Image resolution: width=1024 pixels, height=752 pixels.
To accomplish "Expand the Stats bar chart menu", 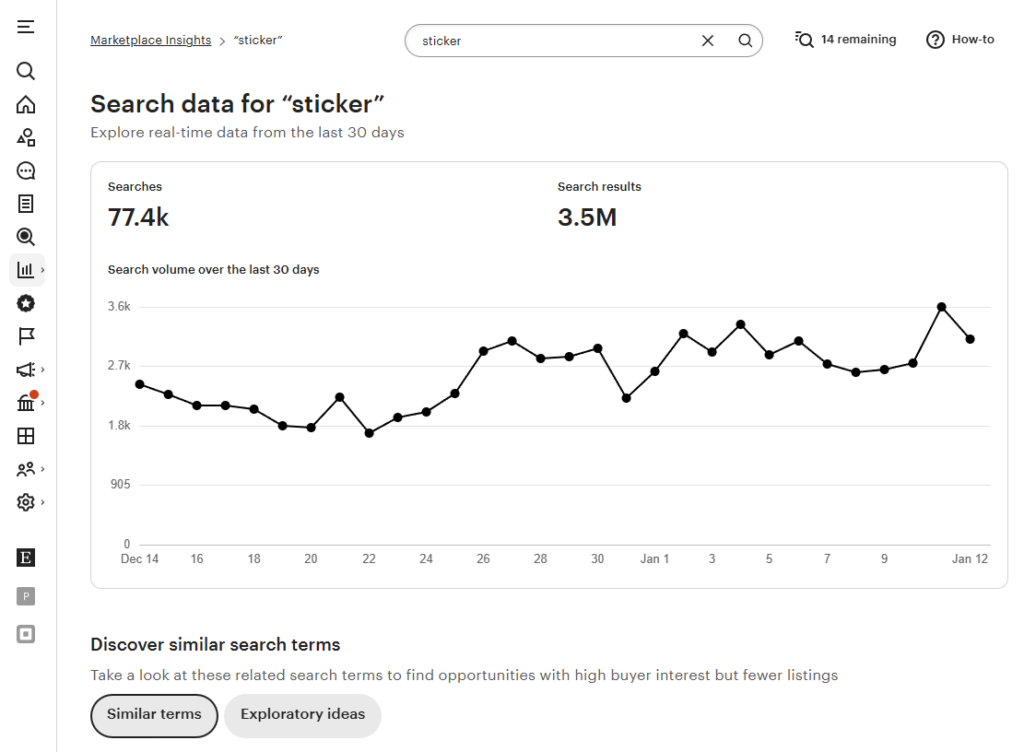I will pyautogui.click(x=29, y=269).
